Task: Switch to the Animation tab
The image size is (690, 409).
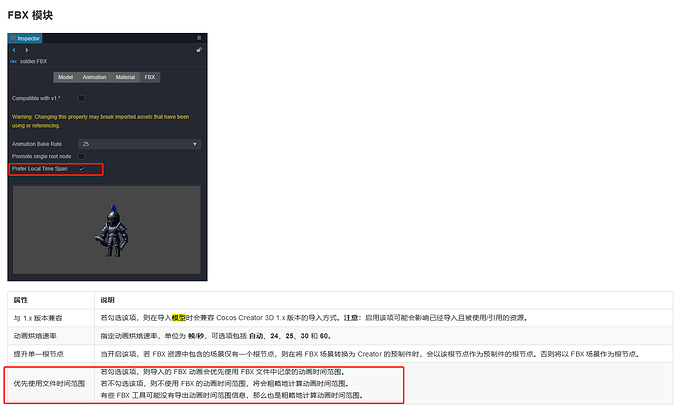Action: coord(94,77)
